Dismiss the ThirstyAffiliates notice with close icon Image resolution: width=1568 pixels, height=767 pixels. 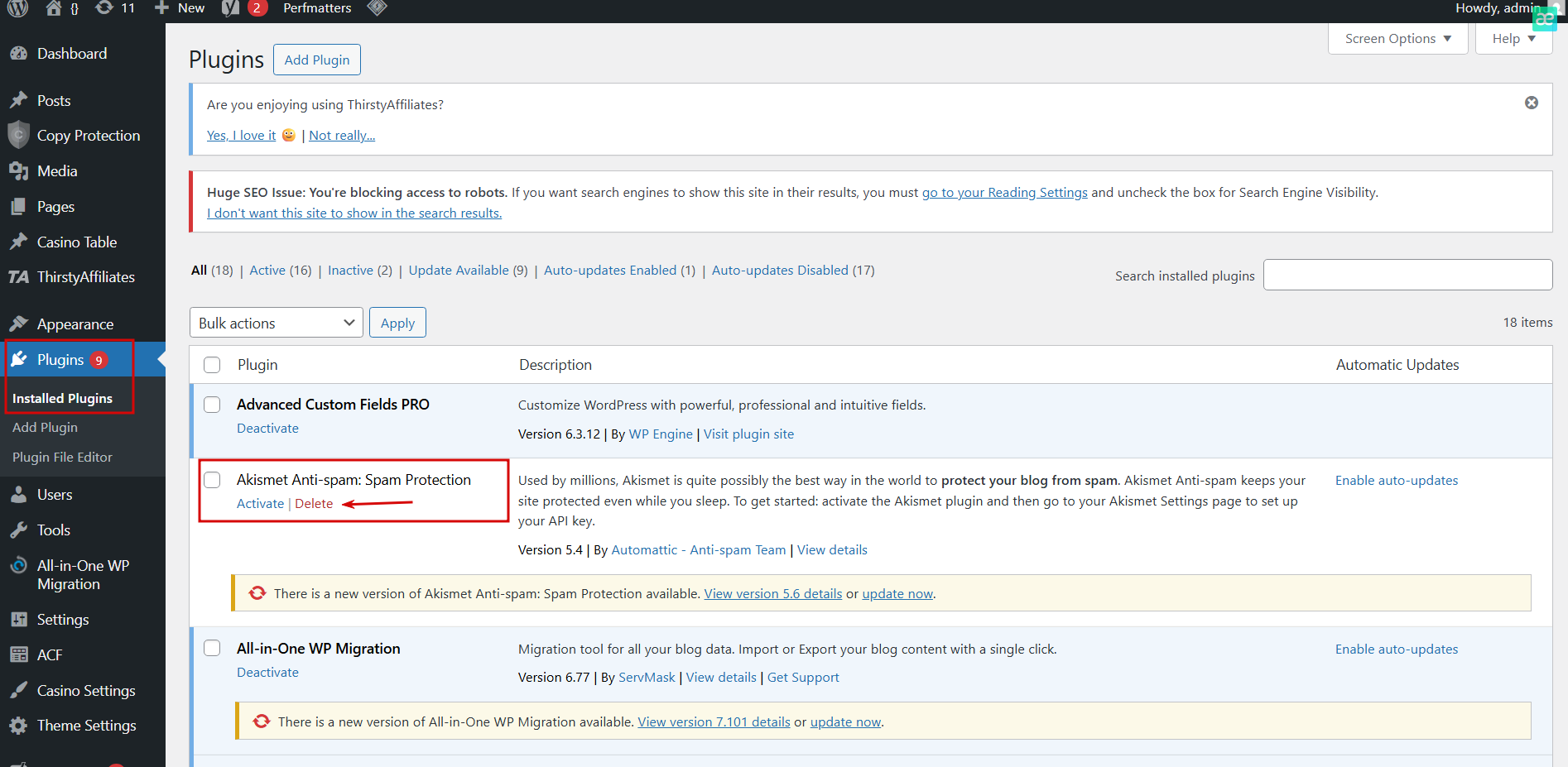point(1532,103)
